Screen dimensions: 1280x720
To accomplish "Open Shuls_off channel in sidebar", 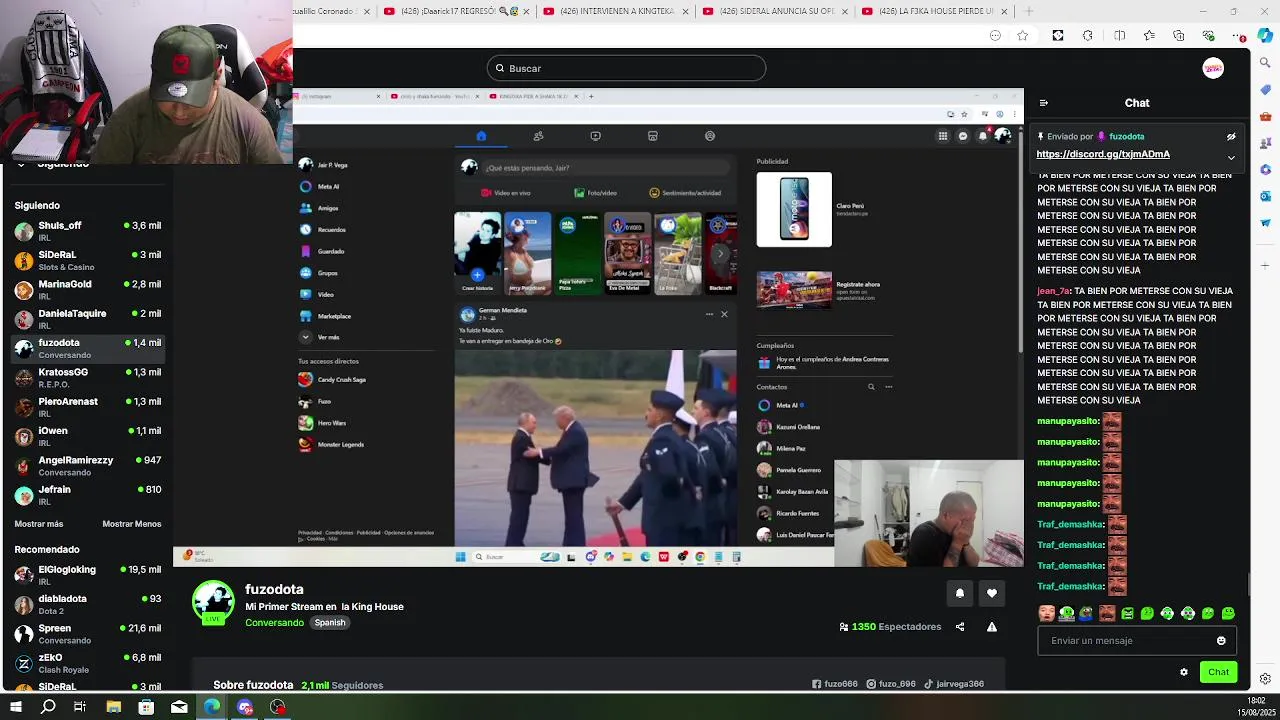I will point(87,231).
